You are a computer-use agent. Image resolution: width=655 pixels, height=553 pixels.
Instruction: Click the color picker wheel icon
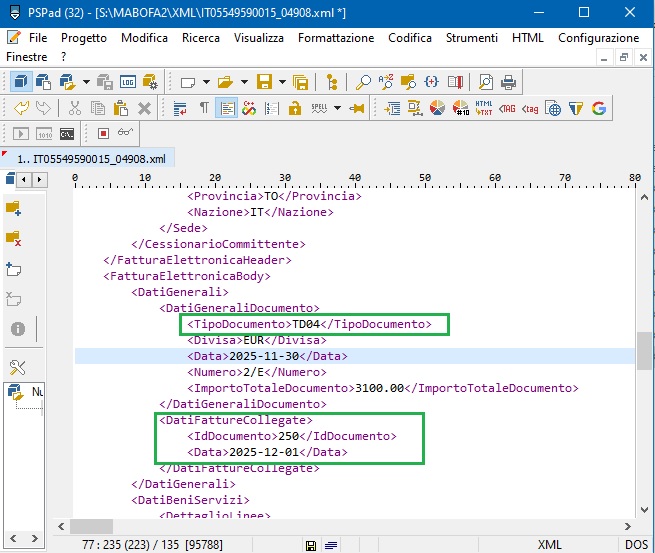(437, 108)
